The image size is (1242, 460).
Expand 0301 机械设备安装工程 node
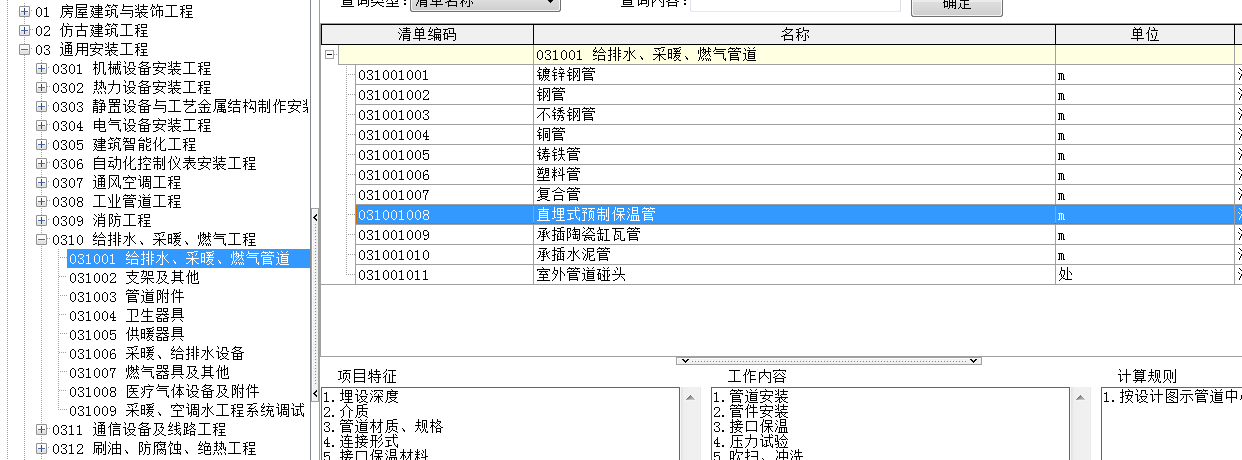tap(41, 69)
